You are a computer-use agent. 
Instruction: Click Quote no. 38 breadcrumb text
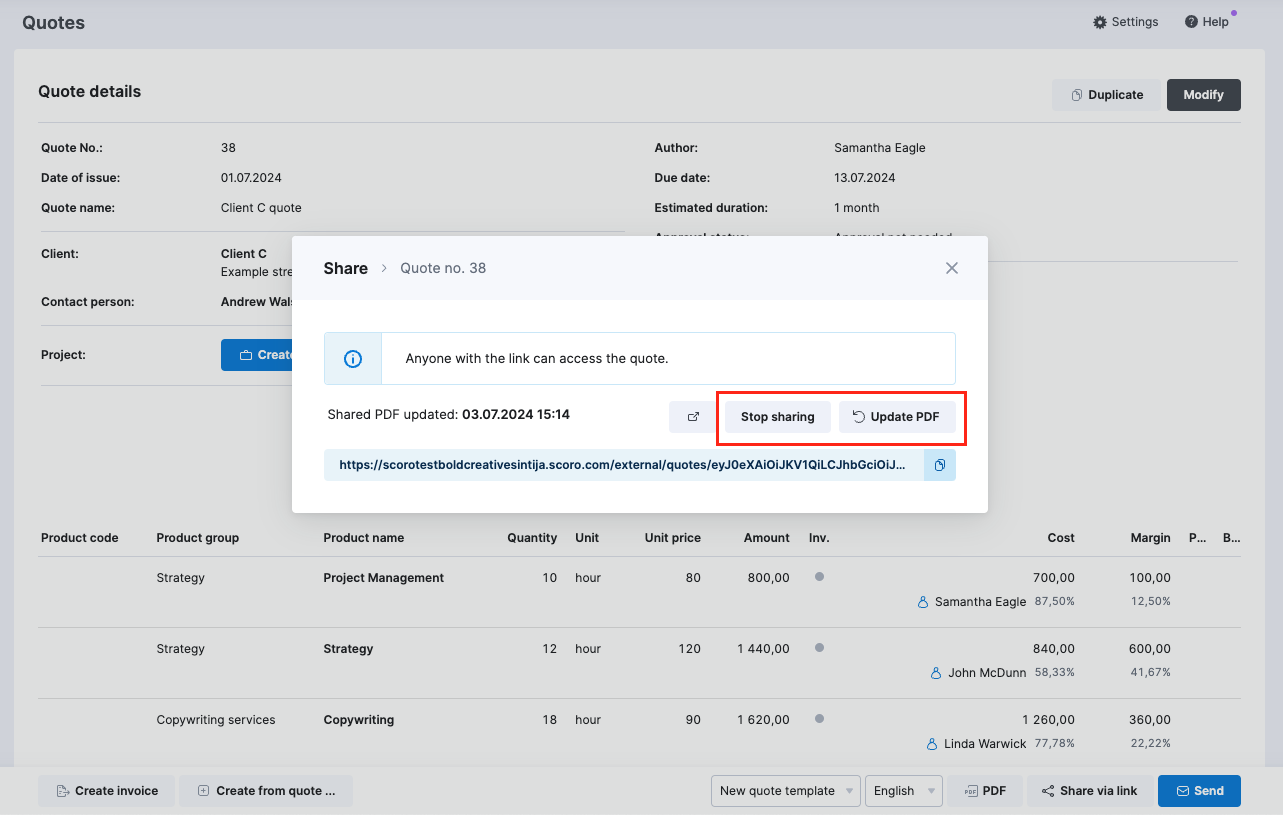pyautogui.click(x=443, y=268)
